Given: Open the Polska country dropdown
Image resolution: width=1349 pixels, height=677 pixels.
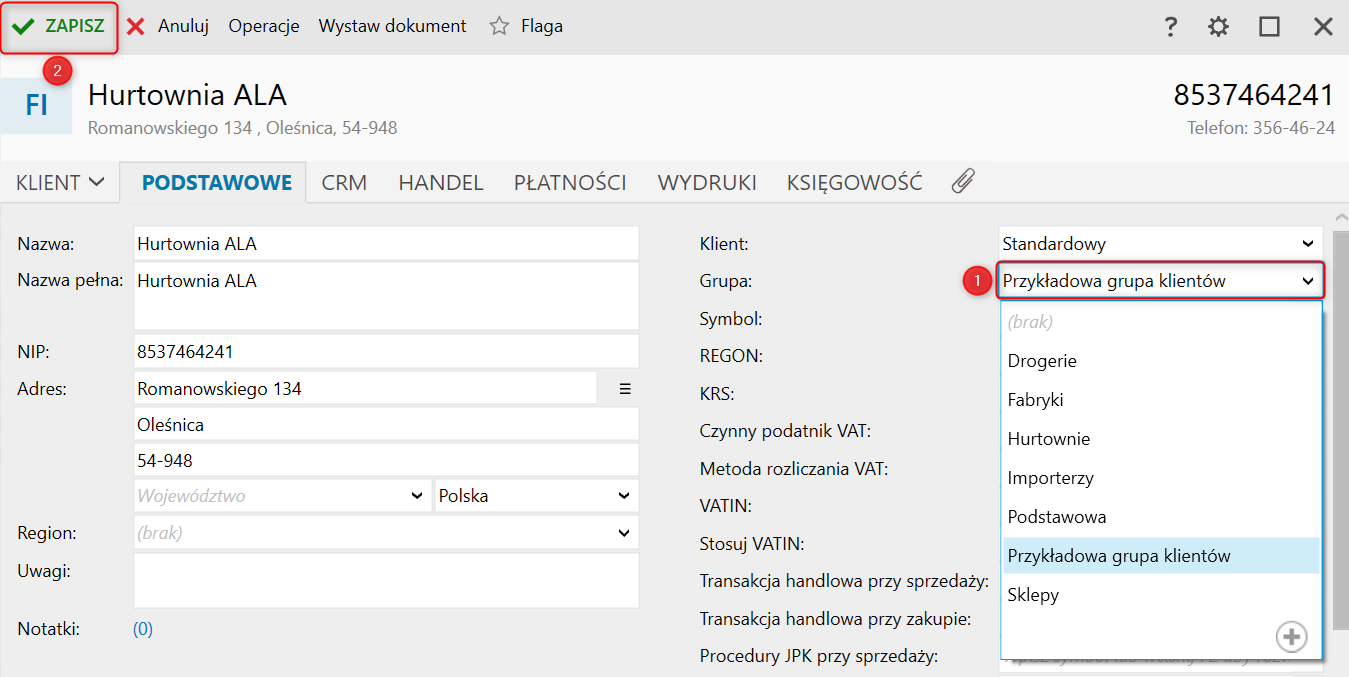Looking at the screenshot, I should click(536, 496).
